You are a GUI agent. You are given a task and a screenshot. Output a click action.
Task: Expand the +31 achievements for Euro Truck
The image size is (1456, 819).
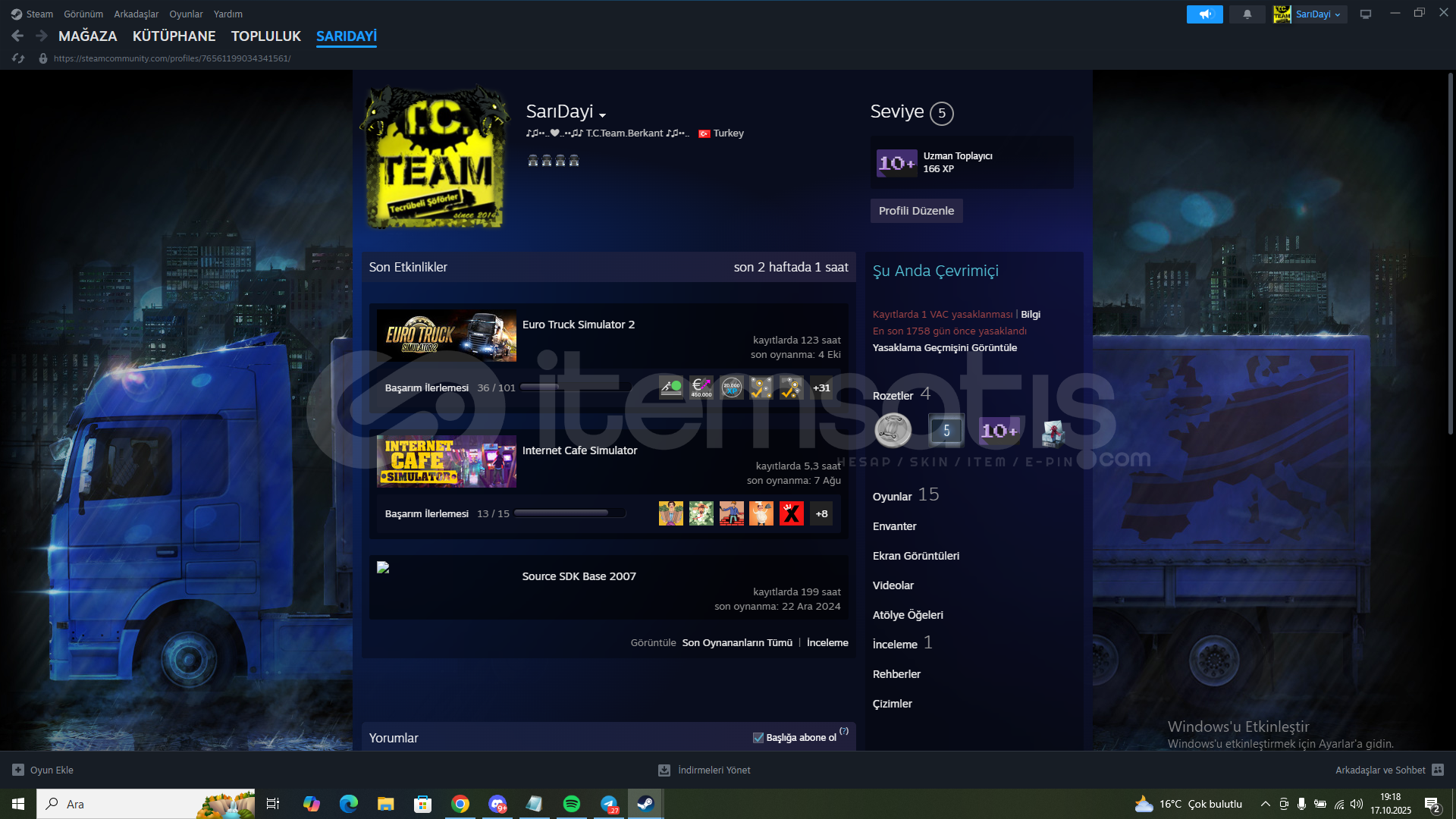[821, 388]
